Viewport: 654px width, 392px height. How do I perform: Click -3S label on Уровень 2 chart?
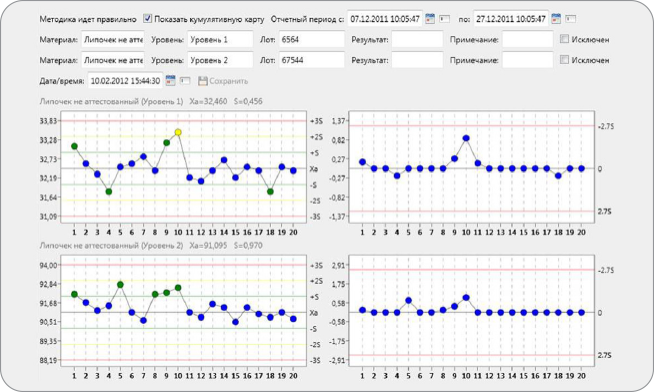point(316,360)
